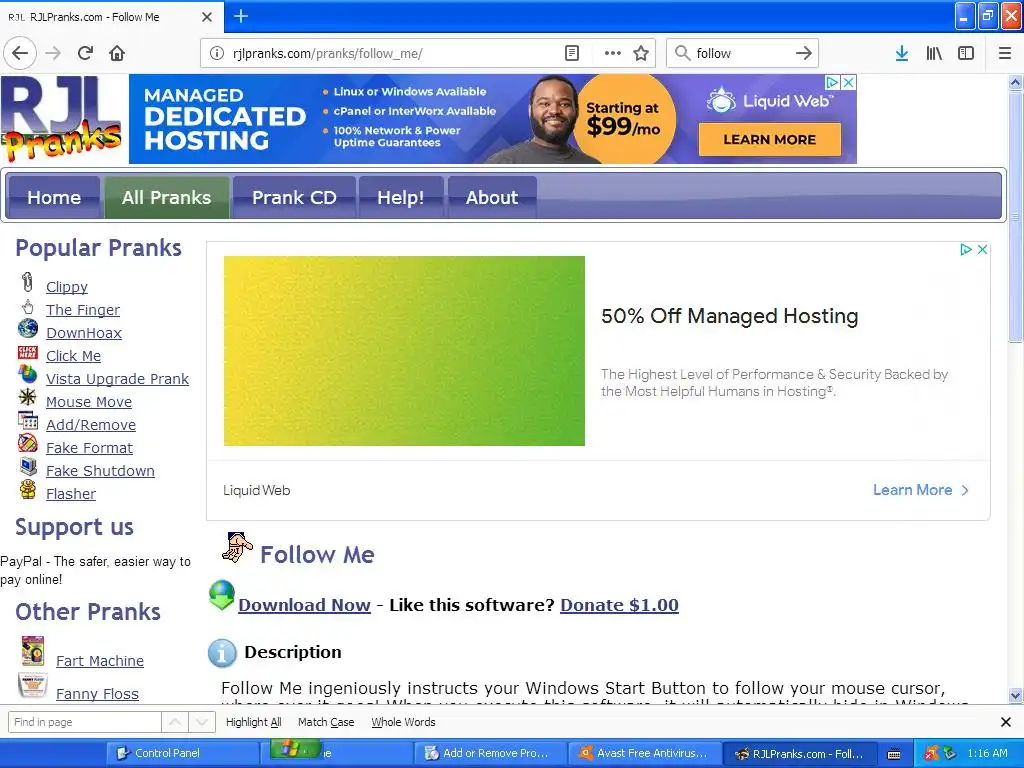Click the browser forward arrow
The image size is (1024, 768).
click(53, 53)
